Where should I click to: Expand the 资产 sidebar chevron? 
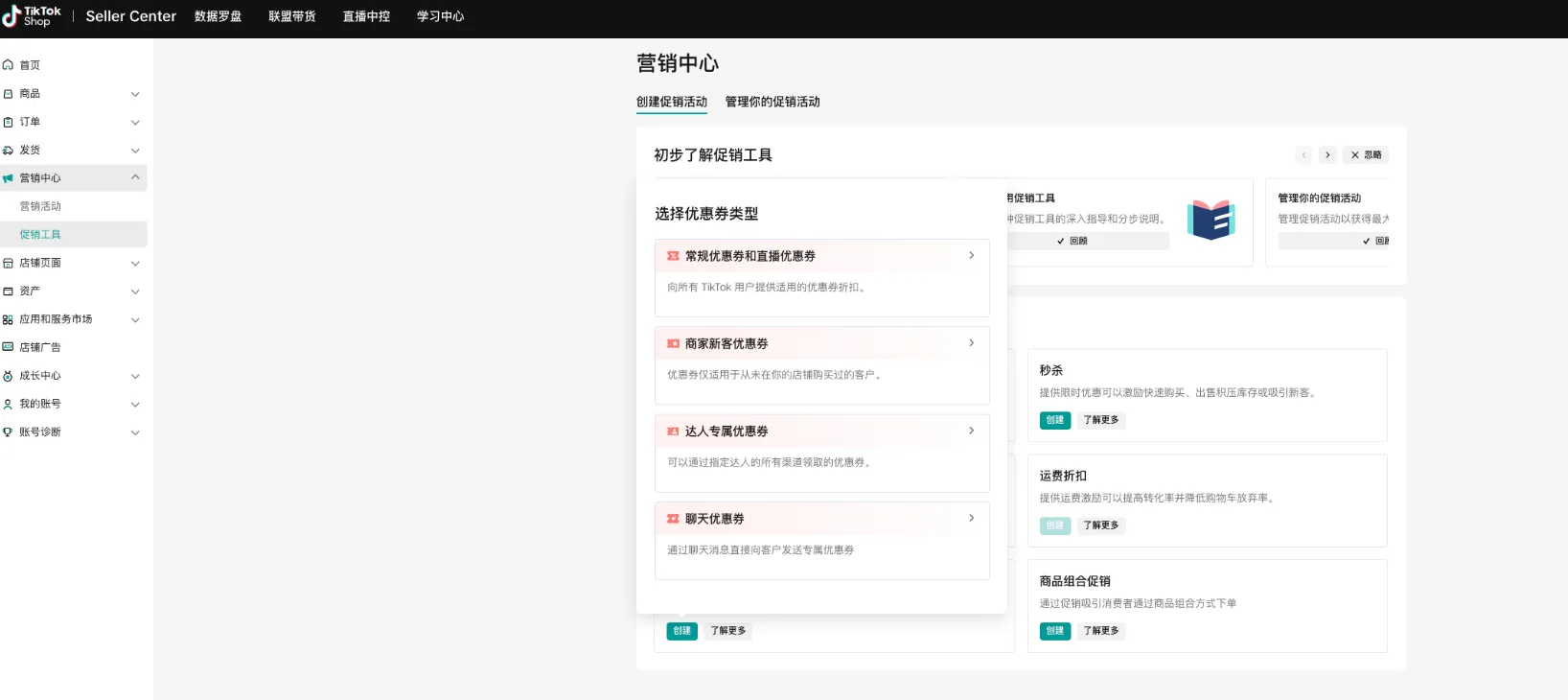(x=135, y=292)
